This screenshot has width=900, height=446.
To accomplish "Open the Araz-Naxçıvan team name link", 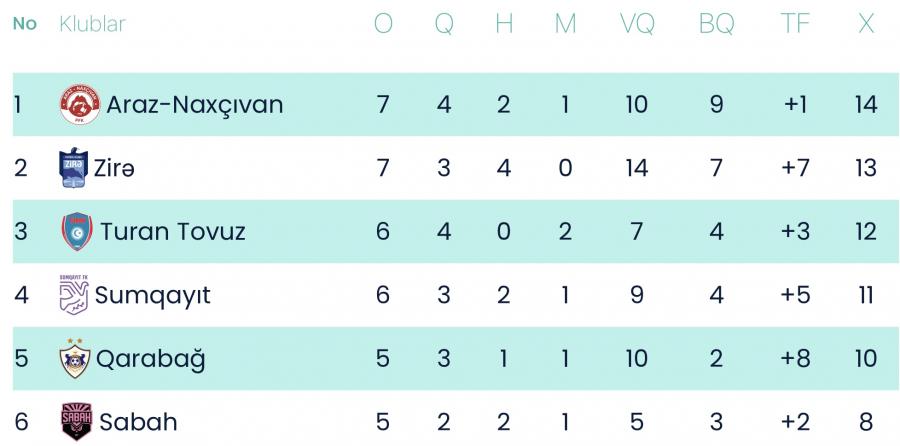I will 194,105.
